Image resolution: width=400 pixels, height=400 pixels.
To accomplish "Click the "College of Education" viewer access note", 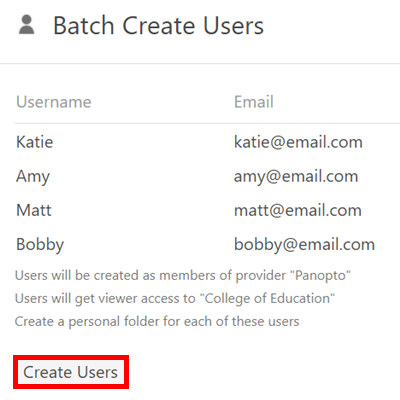I will [175, 298].
